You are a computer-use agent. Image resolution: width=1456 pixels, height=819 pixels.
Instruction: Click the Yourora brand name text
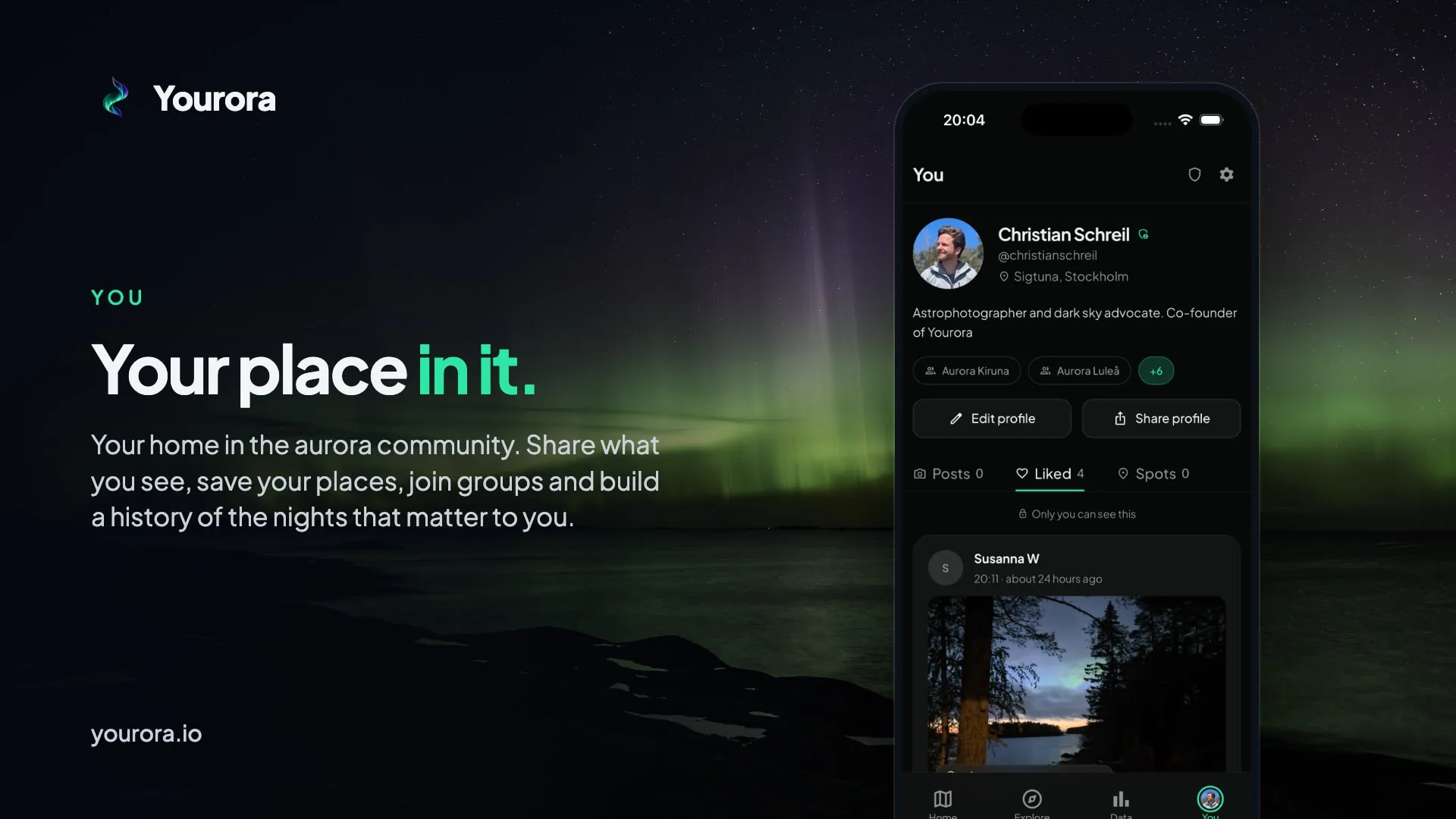point(215,99)
